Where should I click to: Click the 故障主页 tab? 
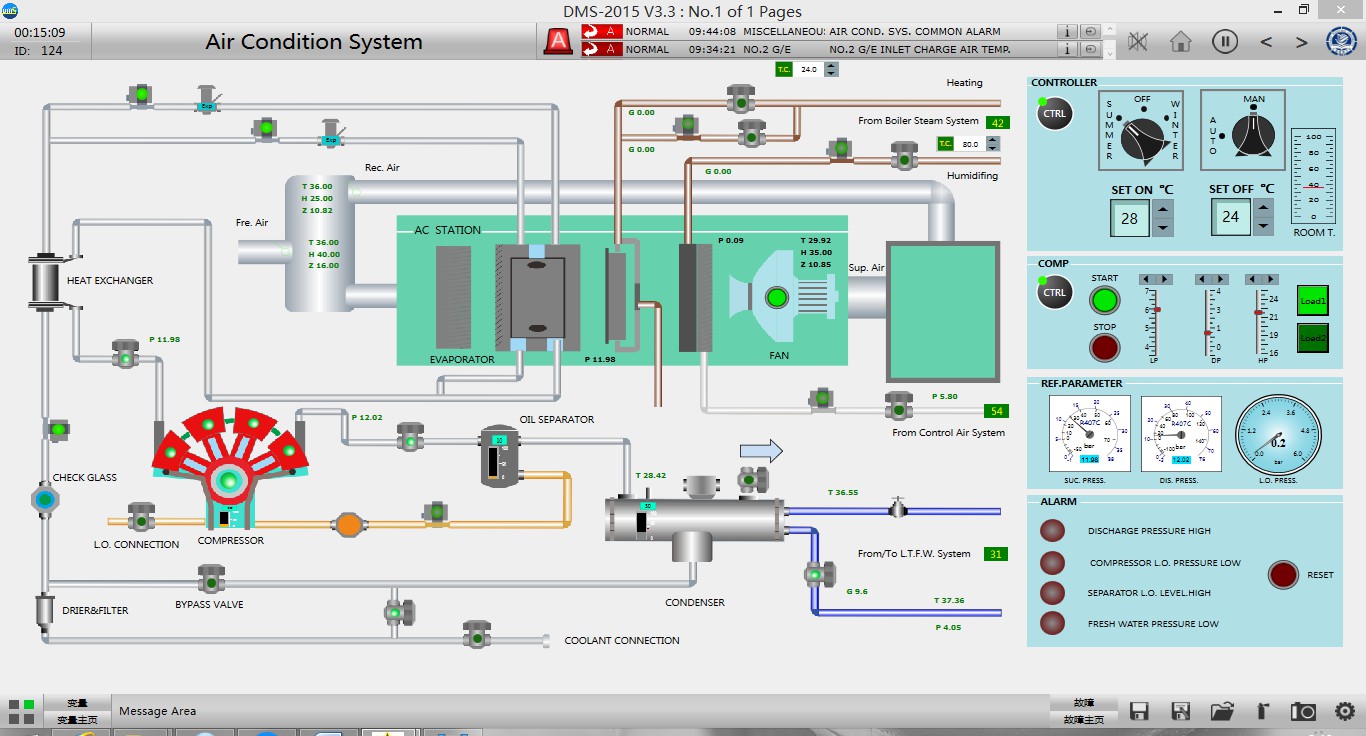tap(1085, 719)
